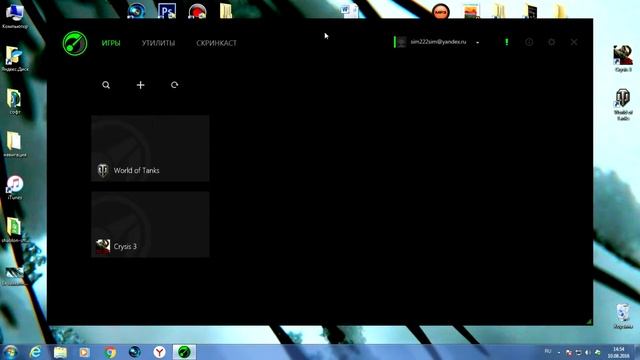Click the World of Tanks logo icon in the tile
The height and width of the screenshot is (360, 640).
click(x=103, y=170)
